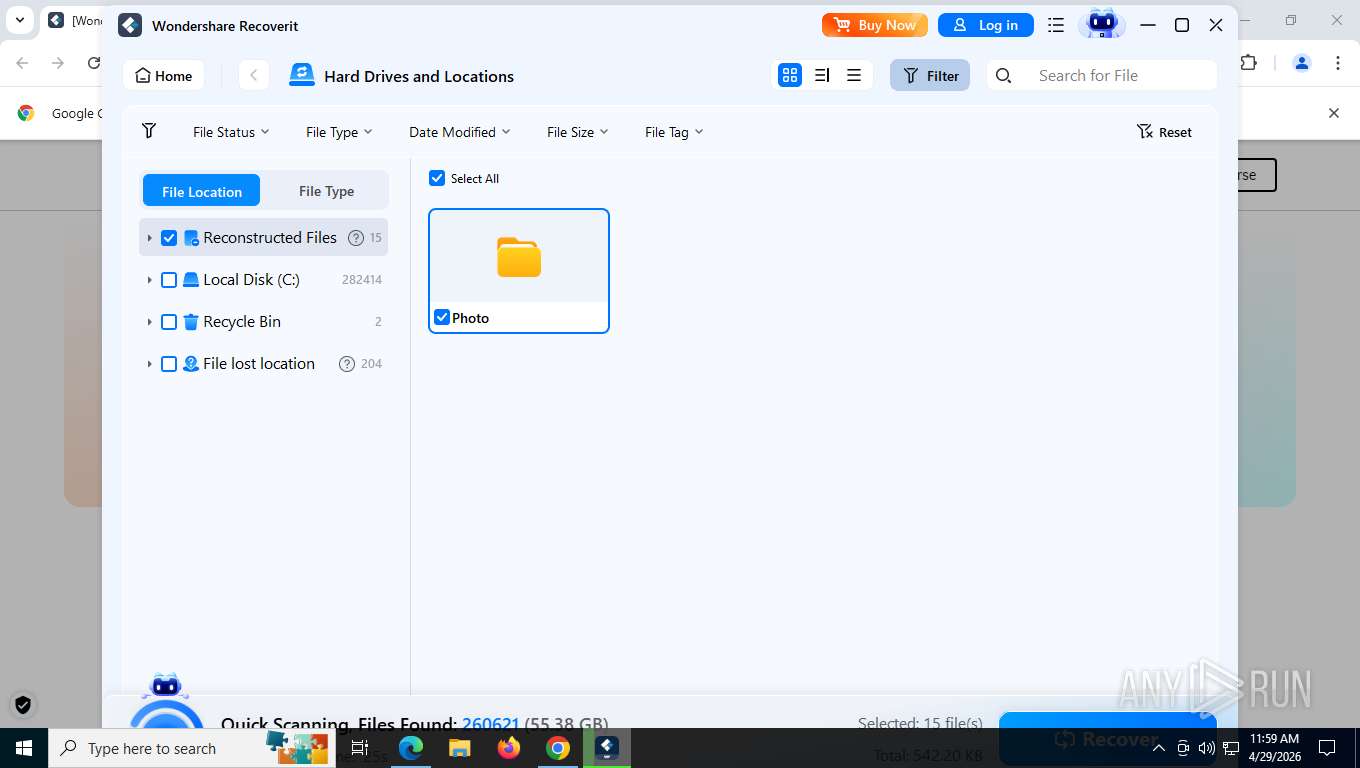Toggle the Filter button
The height and width of the screenshot is (768, 1360).
(930, 75)
